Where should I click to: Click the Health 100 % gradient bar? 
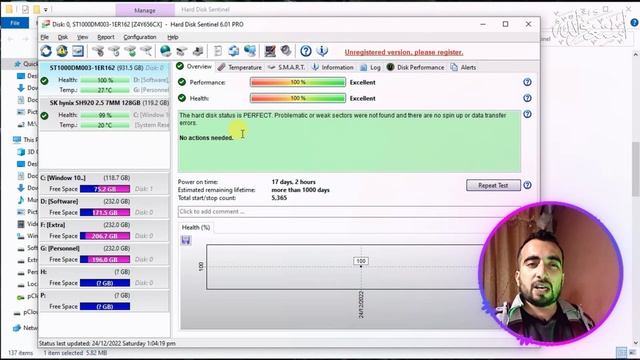(x=298, y=98)
